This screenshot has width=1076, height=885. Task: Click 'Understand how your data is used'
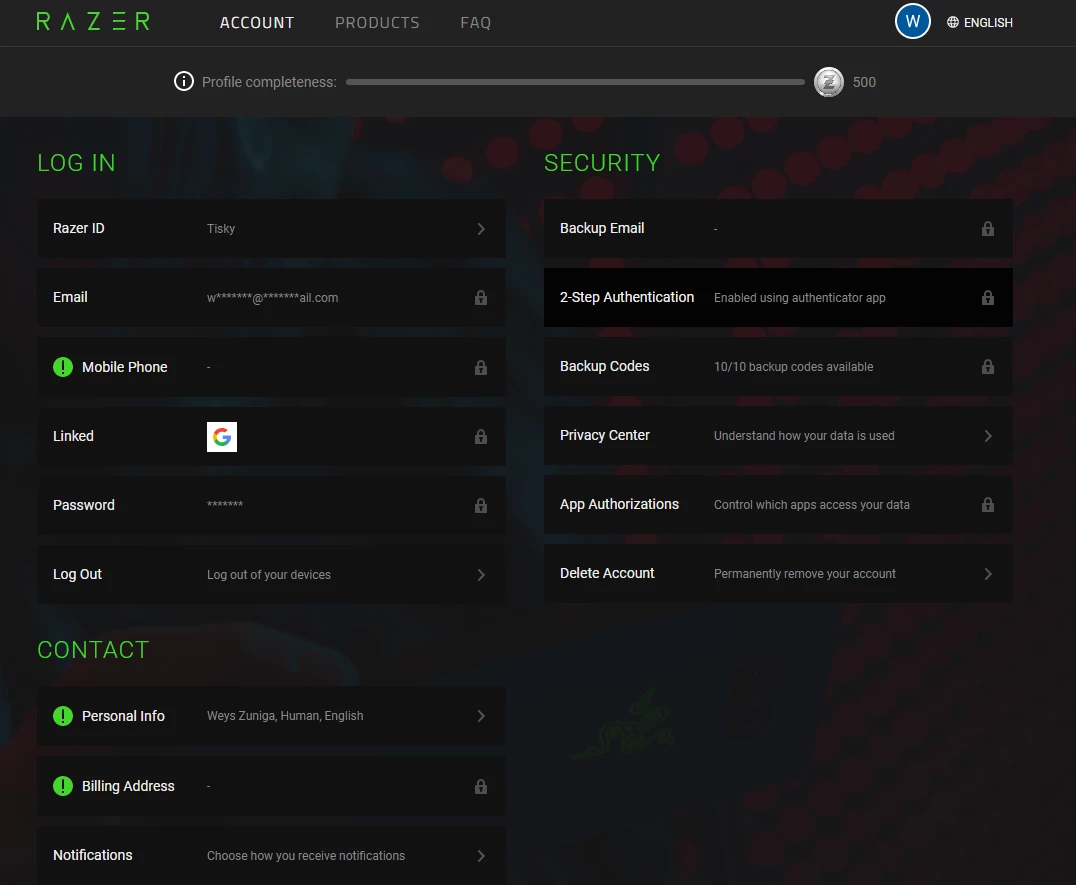[804, 436]
